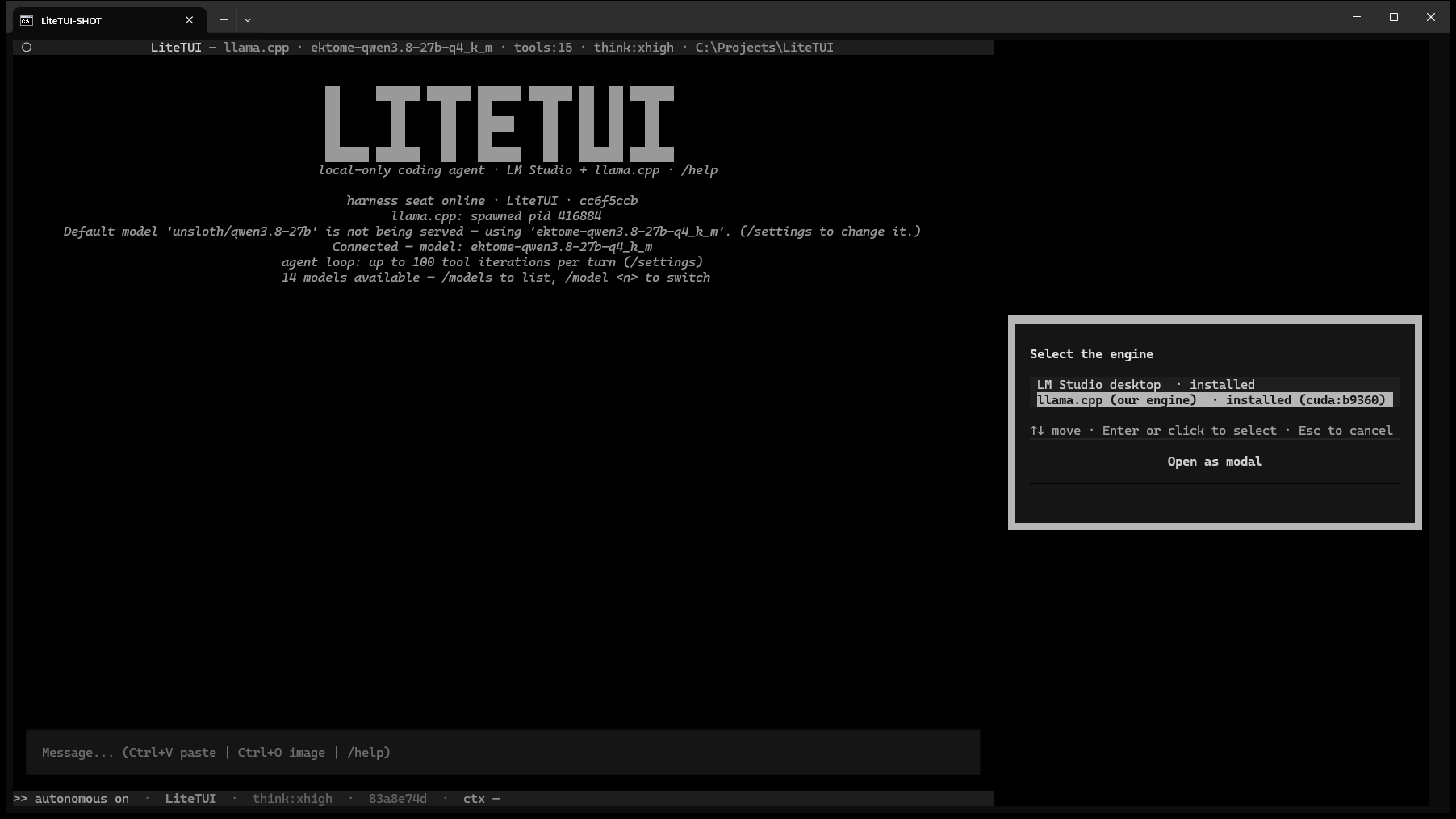
Task: Click llama.cpp in the top header bar
Action: tap(256, 48)
